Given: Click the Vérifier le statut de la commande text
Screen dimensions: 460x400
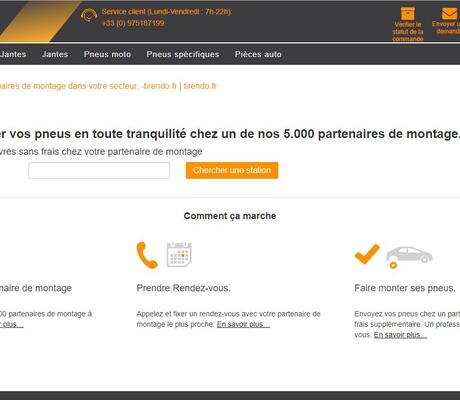Looking at the screenshot, I should (x=408, y=32).
